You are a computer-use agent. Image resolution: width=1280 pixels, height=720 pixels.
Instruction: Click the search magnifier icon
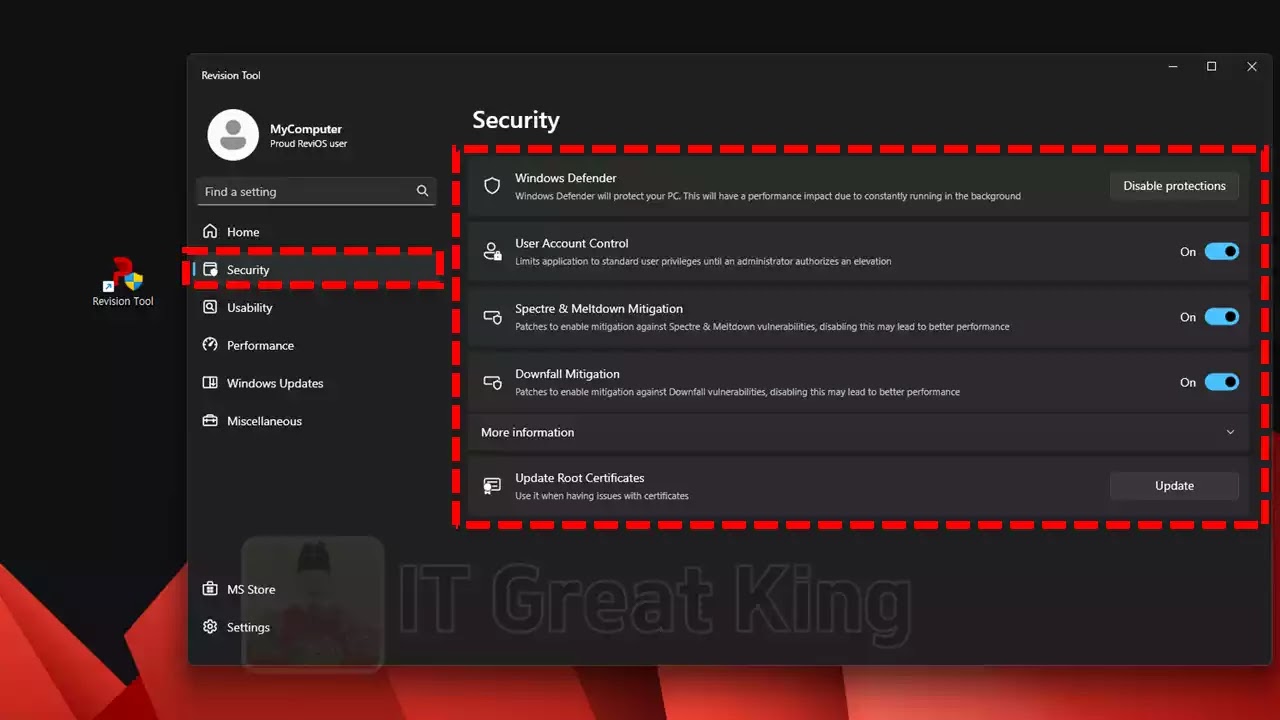click(x=422, y=191)
